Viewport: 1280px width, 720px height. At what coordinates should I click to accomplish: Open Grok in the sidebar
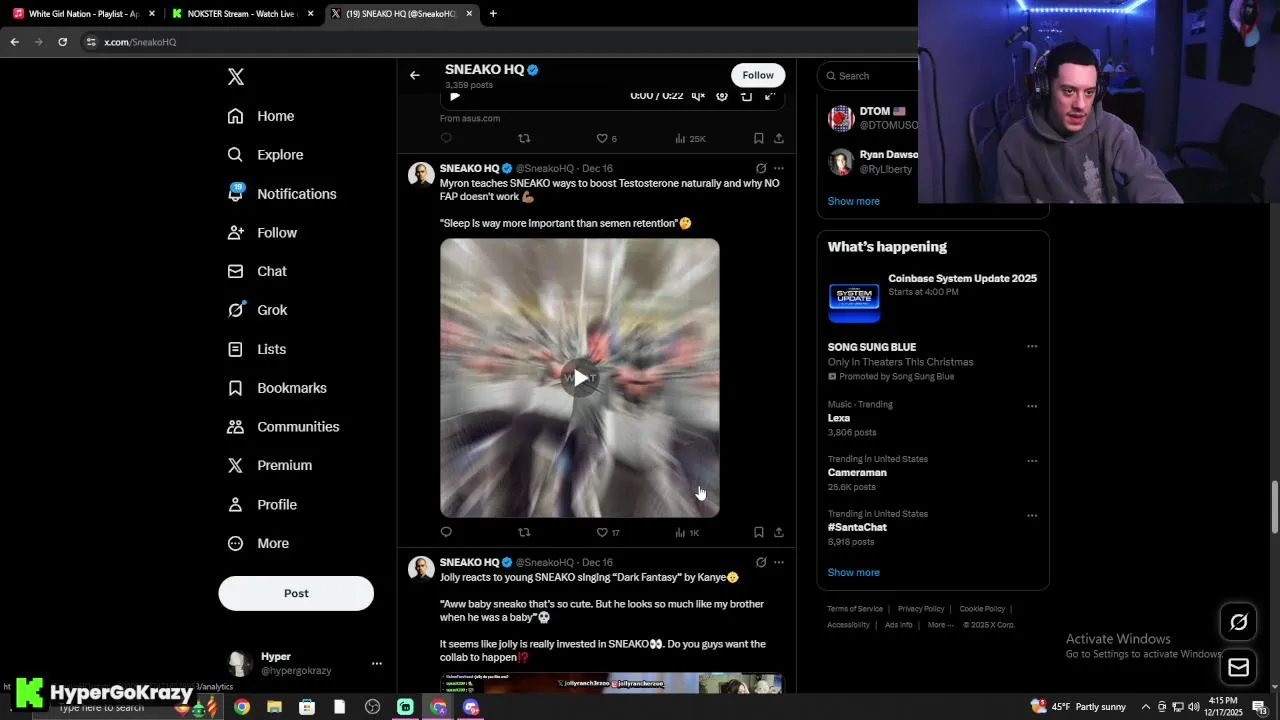[x=258, y=310]
